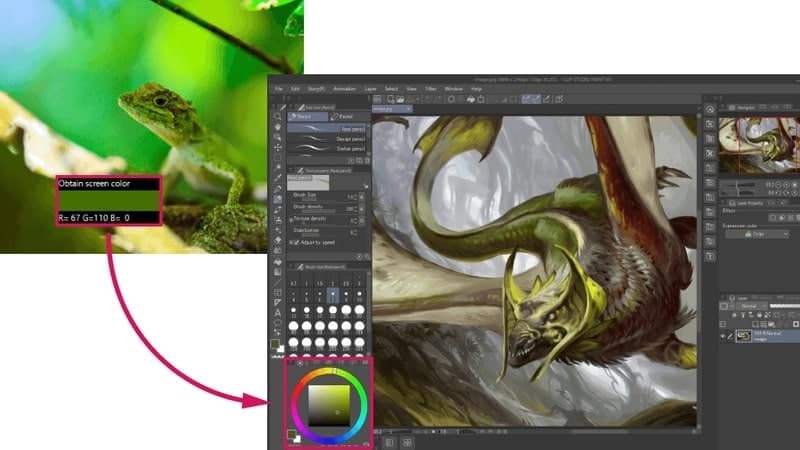Click topmost icon in collapsed palette strip
The width and height of the screenshot is (800, 450).
pos(710,109)
